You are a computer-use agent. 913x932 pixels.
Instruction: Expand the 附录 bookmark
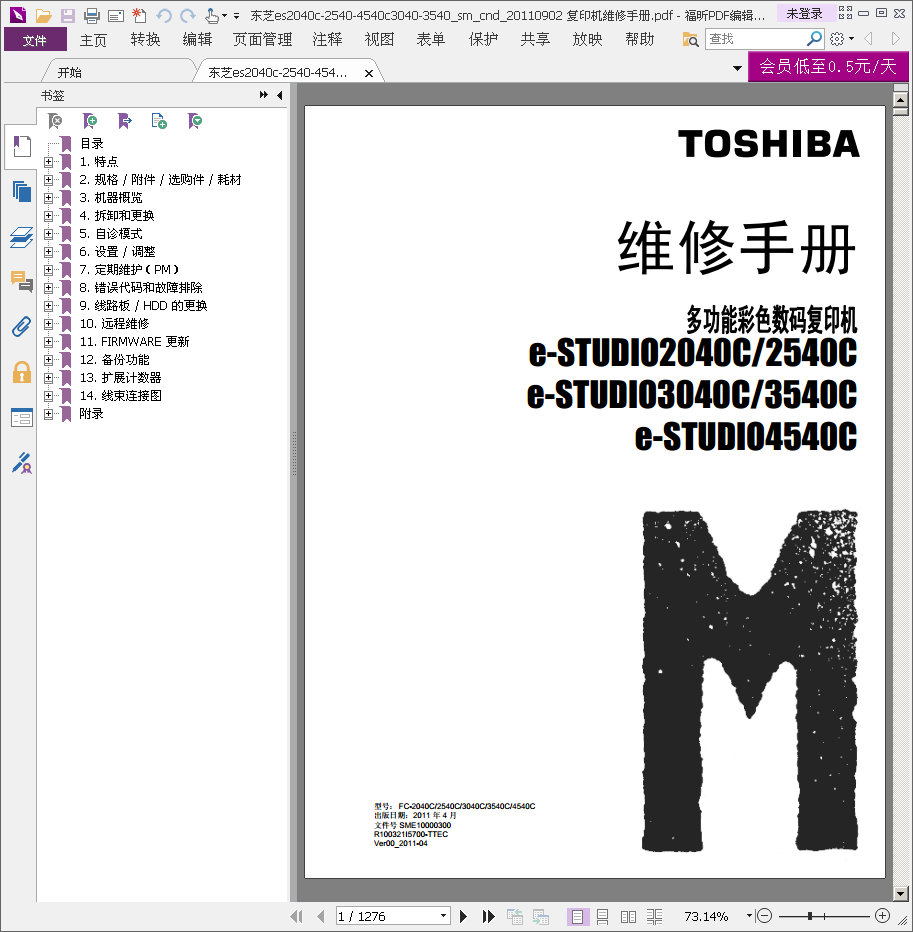tap(49, 414)
